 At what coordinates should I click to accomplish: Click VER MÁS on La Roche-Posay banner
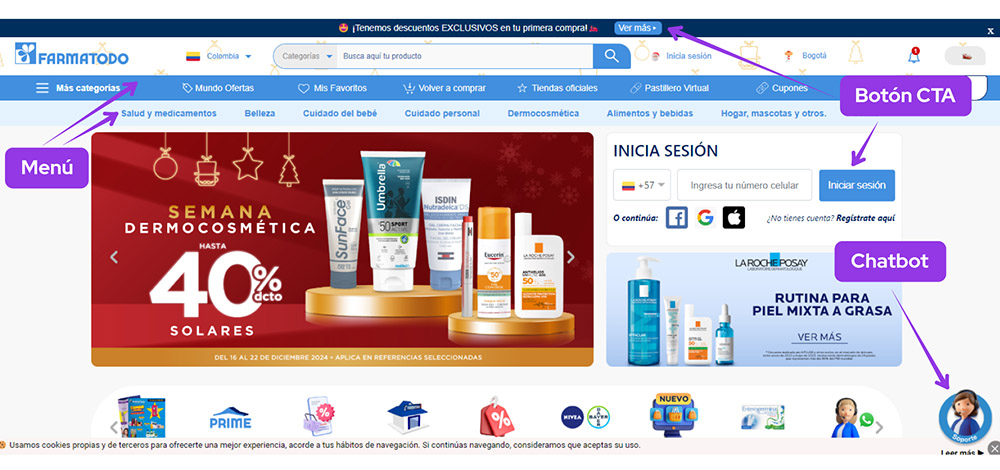[x=820, y=337]
